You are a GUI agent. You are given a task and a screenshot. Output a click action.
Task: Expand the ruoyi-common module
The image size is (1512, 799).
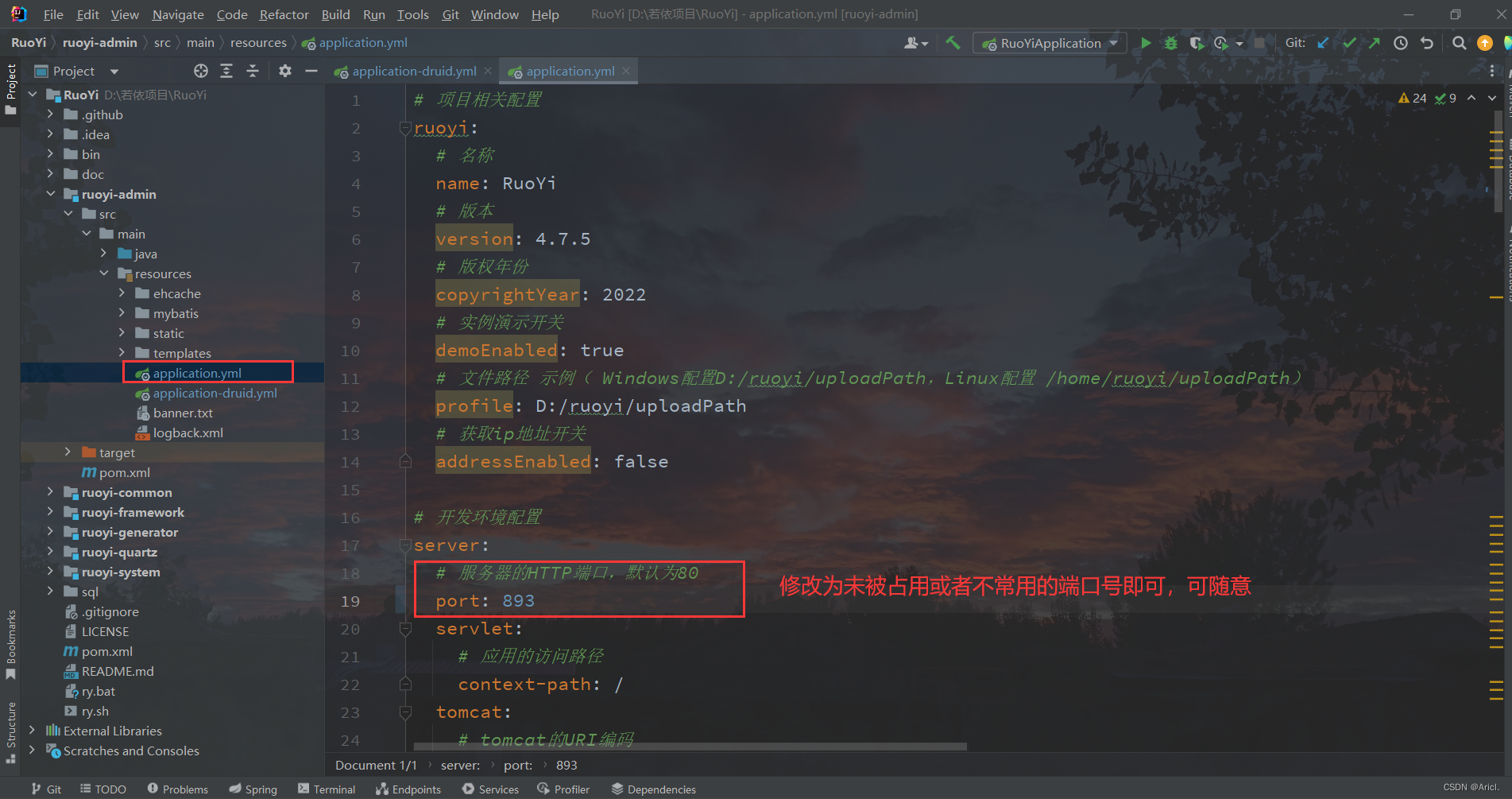coord(51,492)
